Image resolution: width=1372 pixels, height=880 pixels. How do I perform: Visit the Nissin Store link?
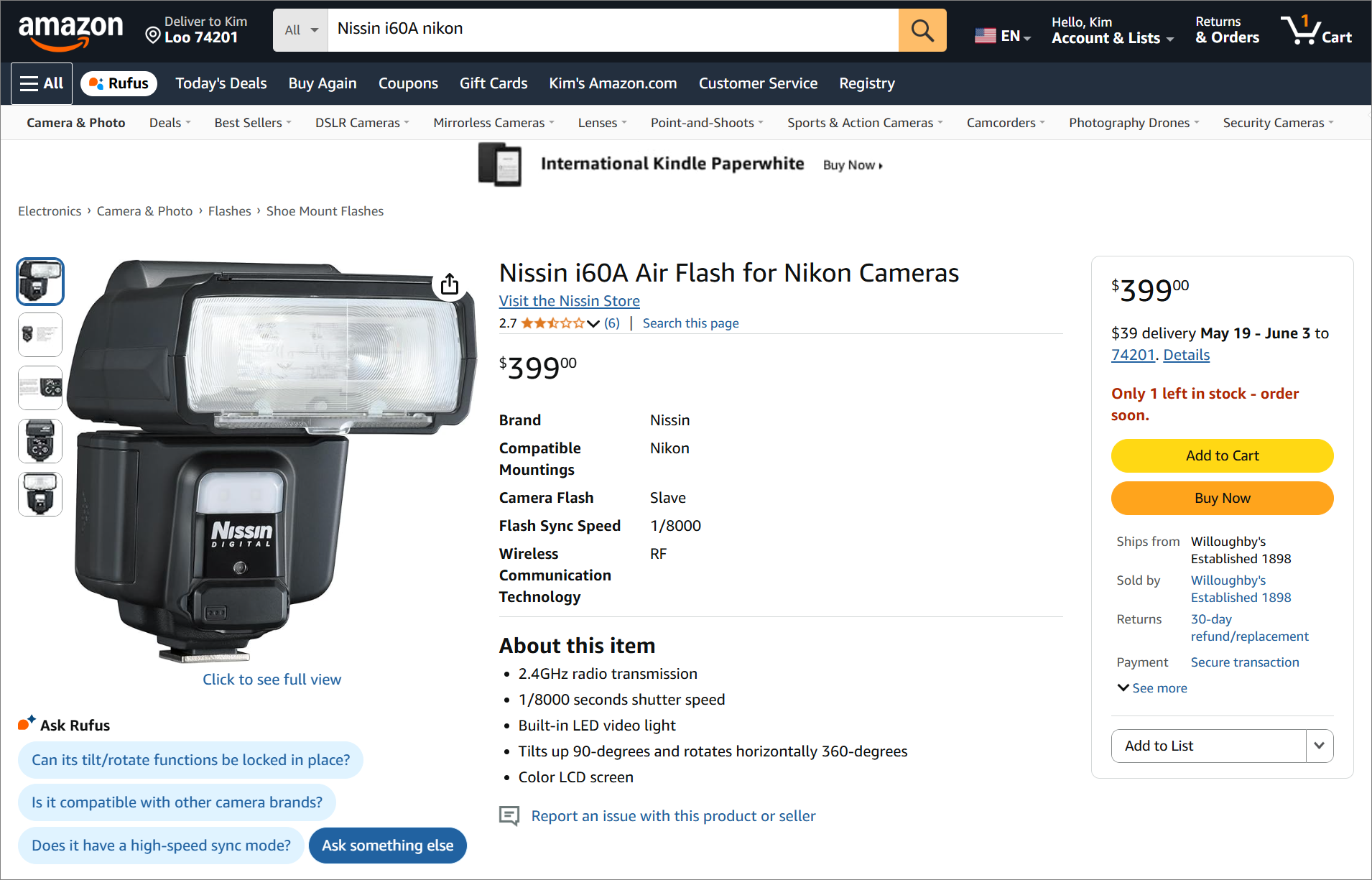tap(569, 301)
